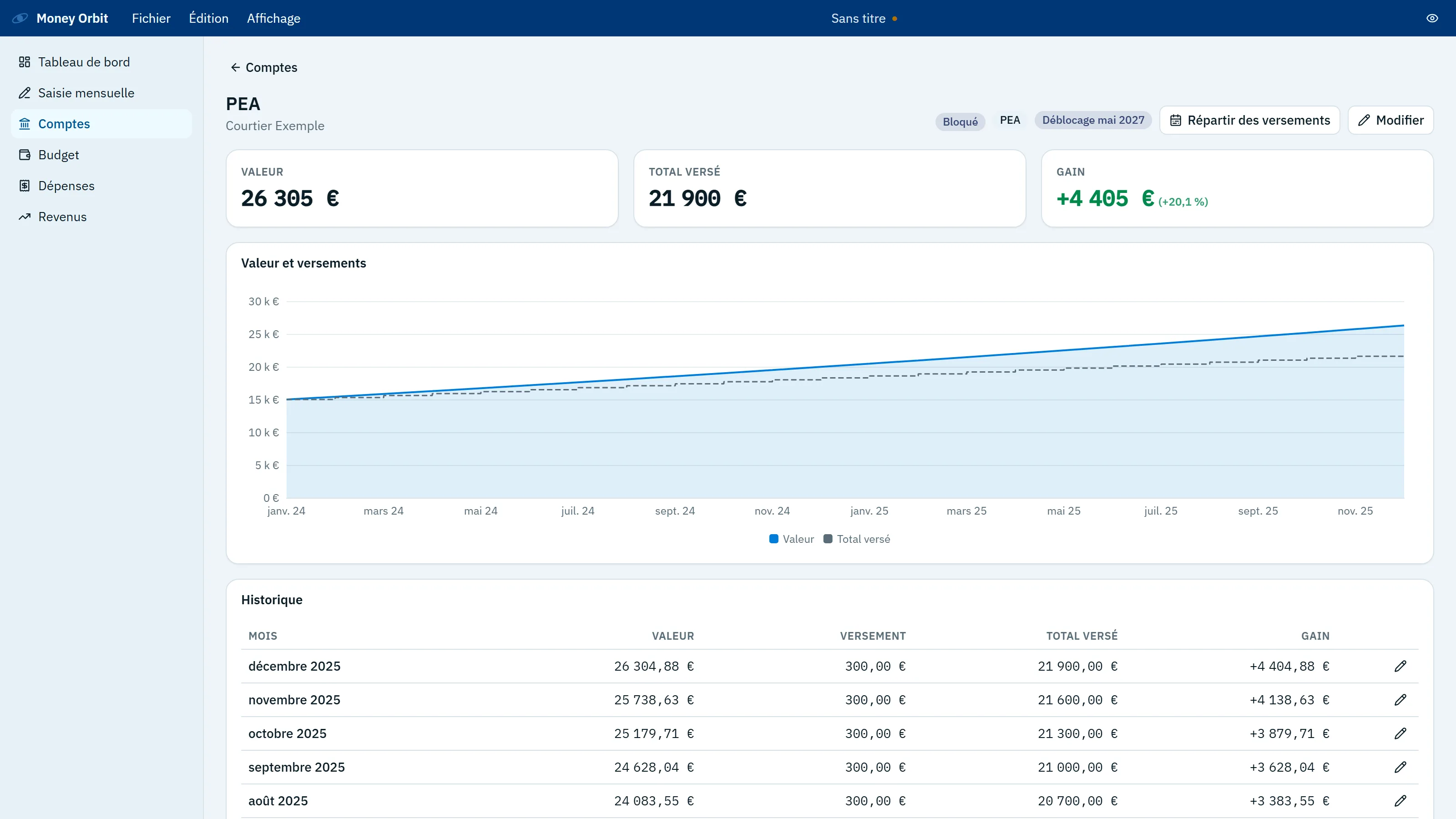This screenshot has width=1456, height=819.
Task: Open Saisie mensuelle from sidebar
Action: pos(101,93)
